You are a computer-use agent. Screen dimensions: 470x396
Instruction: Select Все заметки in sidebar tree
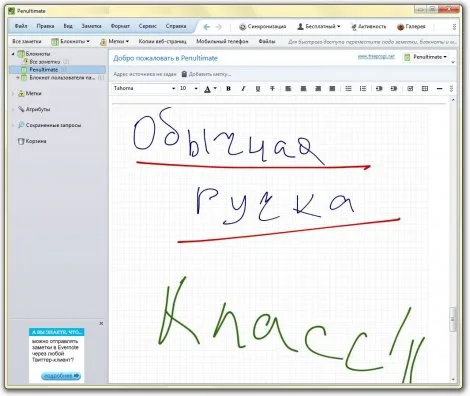(x=45, y=62)
